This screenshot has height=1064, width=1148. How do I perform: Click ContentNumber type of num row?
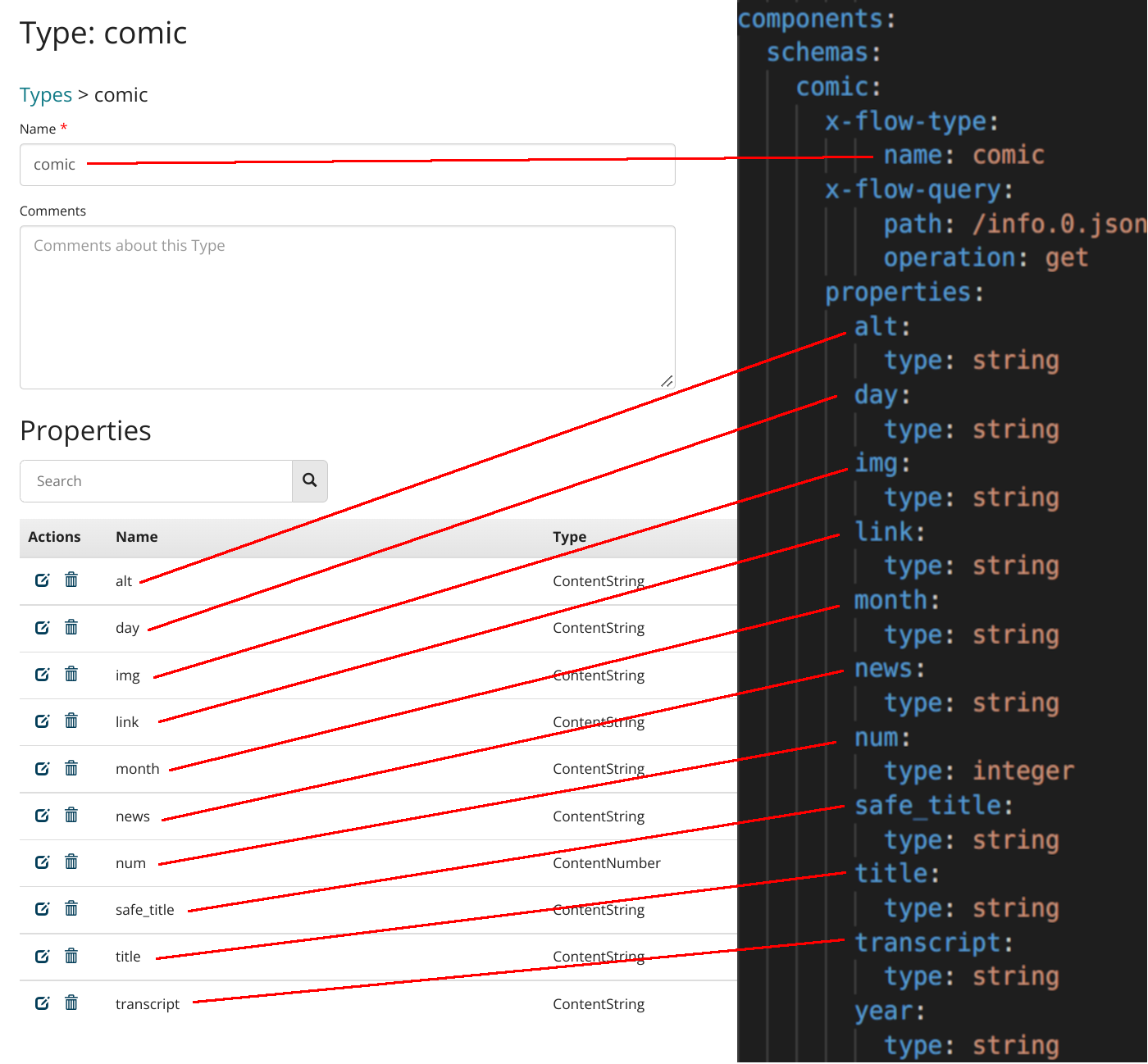(607, 862)
